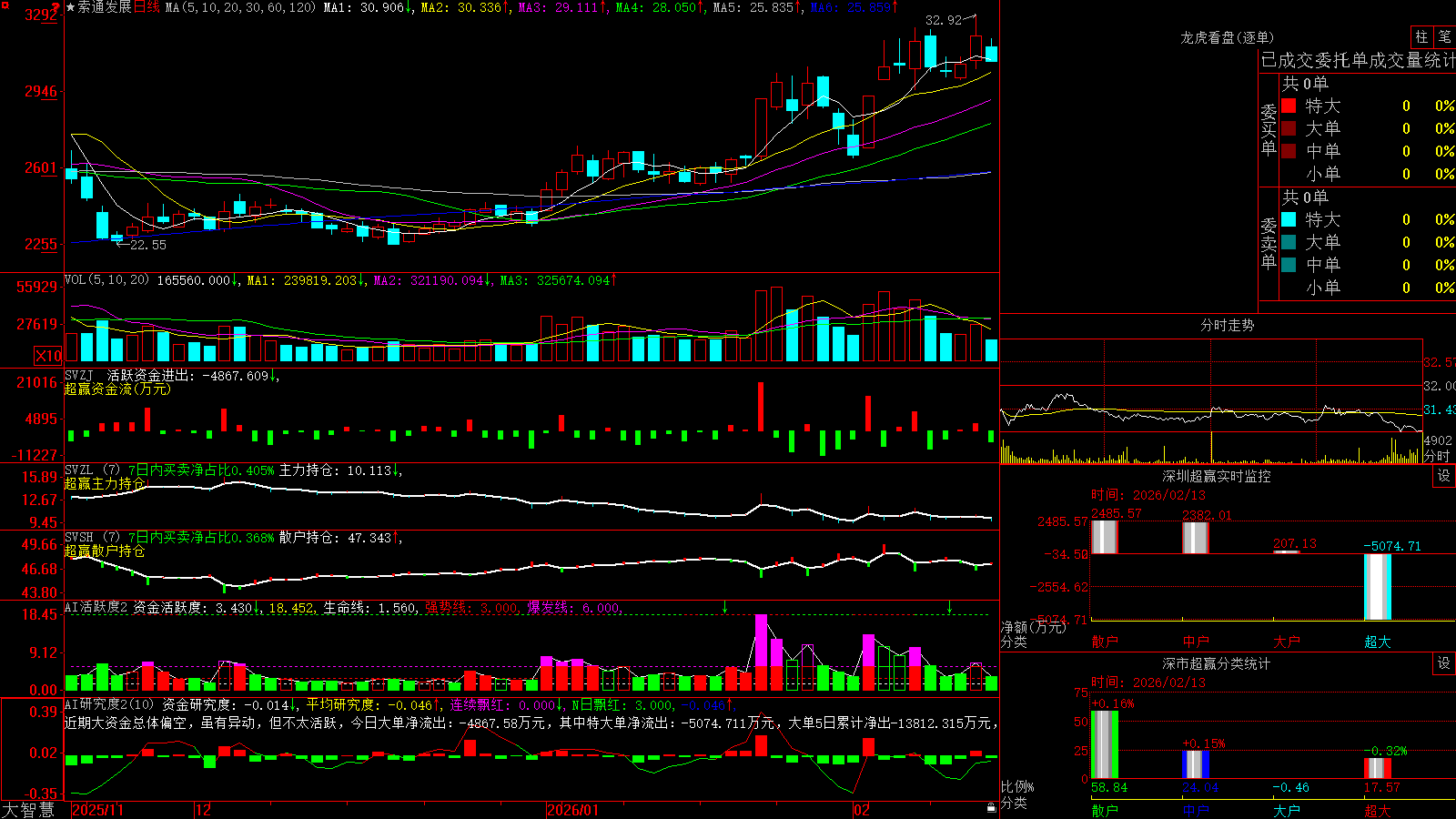Click the 2601 price axis label

(x=41, y=167)
